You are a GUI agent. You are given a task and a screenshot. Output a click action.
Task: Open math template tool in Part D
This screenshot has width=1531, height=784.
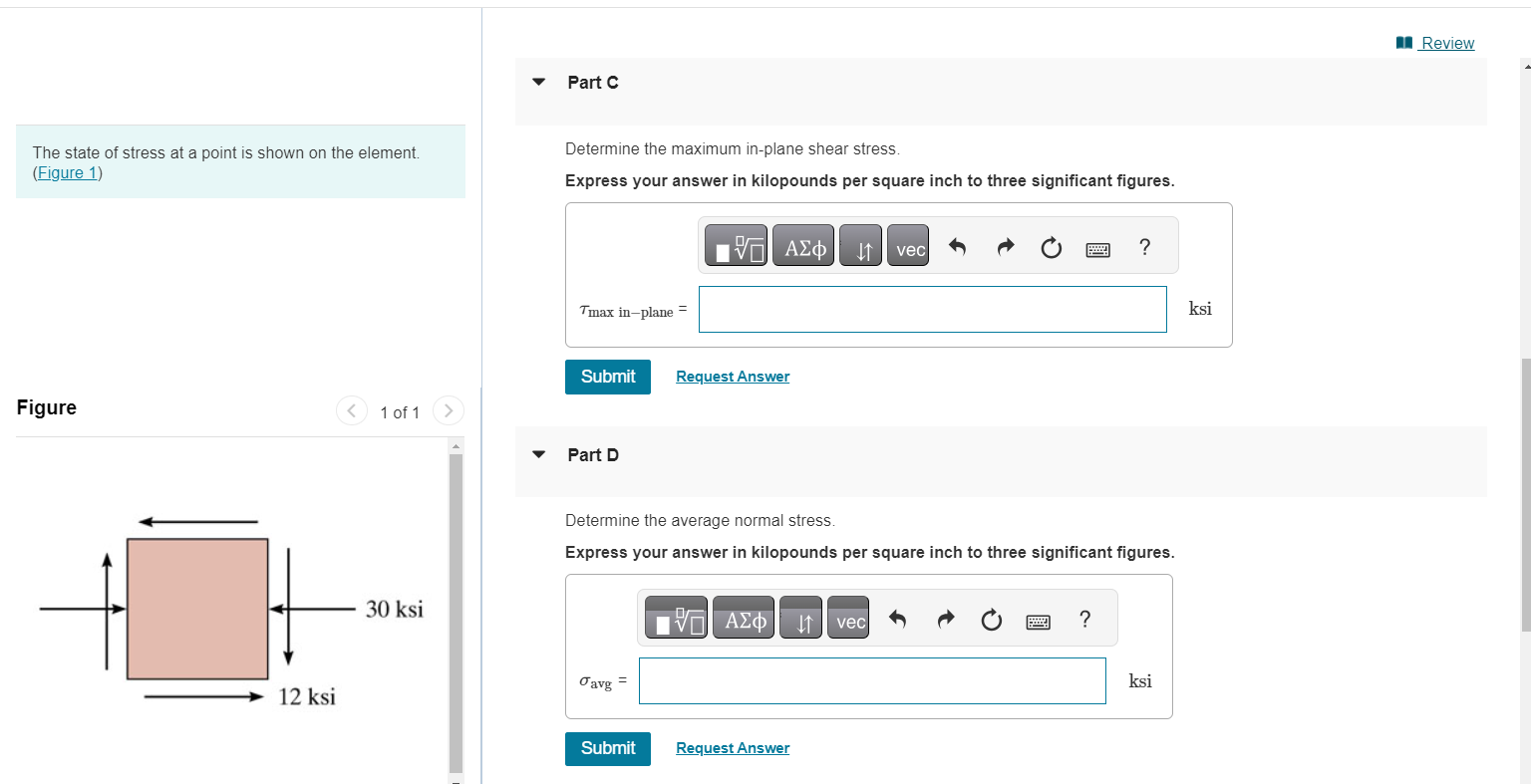[x=676, y=618]
